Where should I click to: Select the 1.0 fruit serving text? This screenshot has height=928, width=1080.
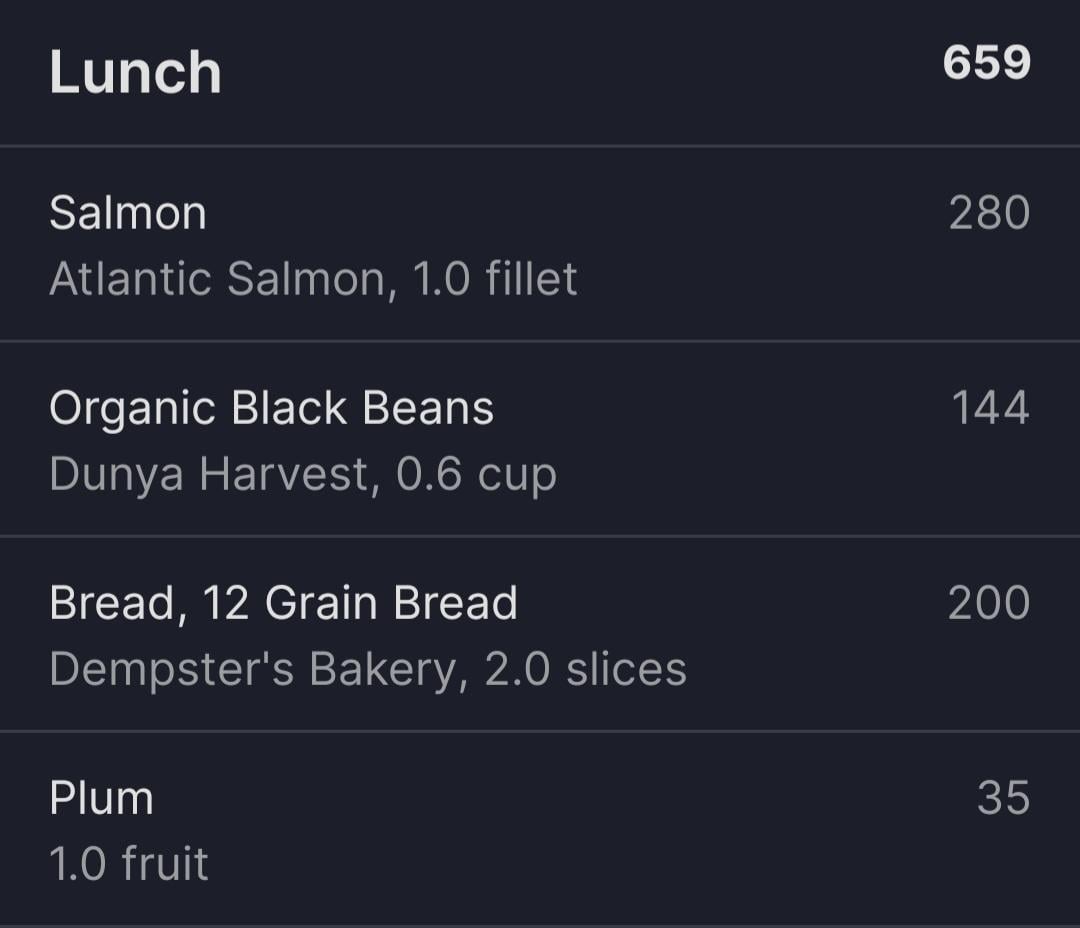pyautogui.click(x=129, y=863)
